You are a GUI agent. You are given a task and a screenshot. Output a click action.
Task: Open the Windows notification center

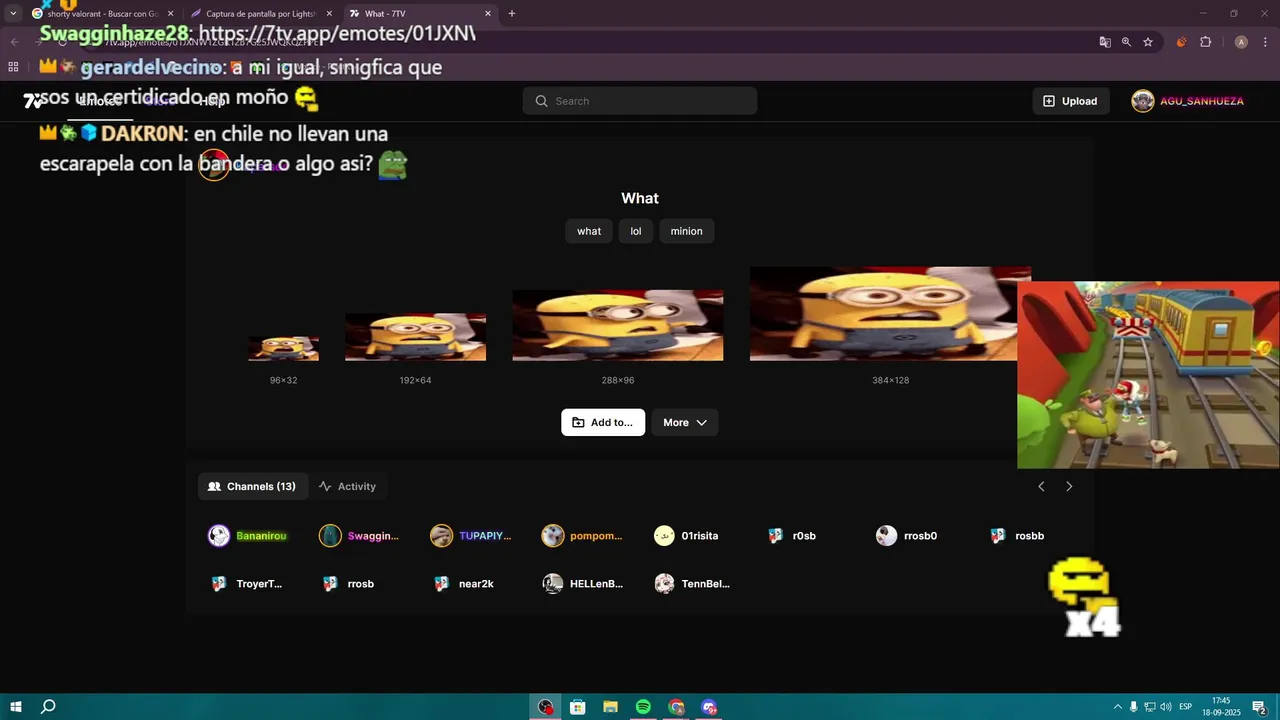[x=1259, y=707]
